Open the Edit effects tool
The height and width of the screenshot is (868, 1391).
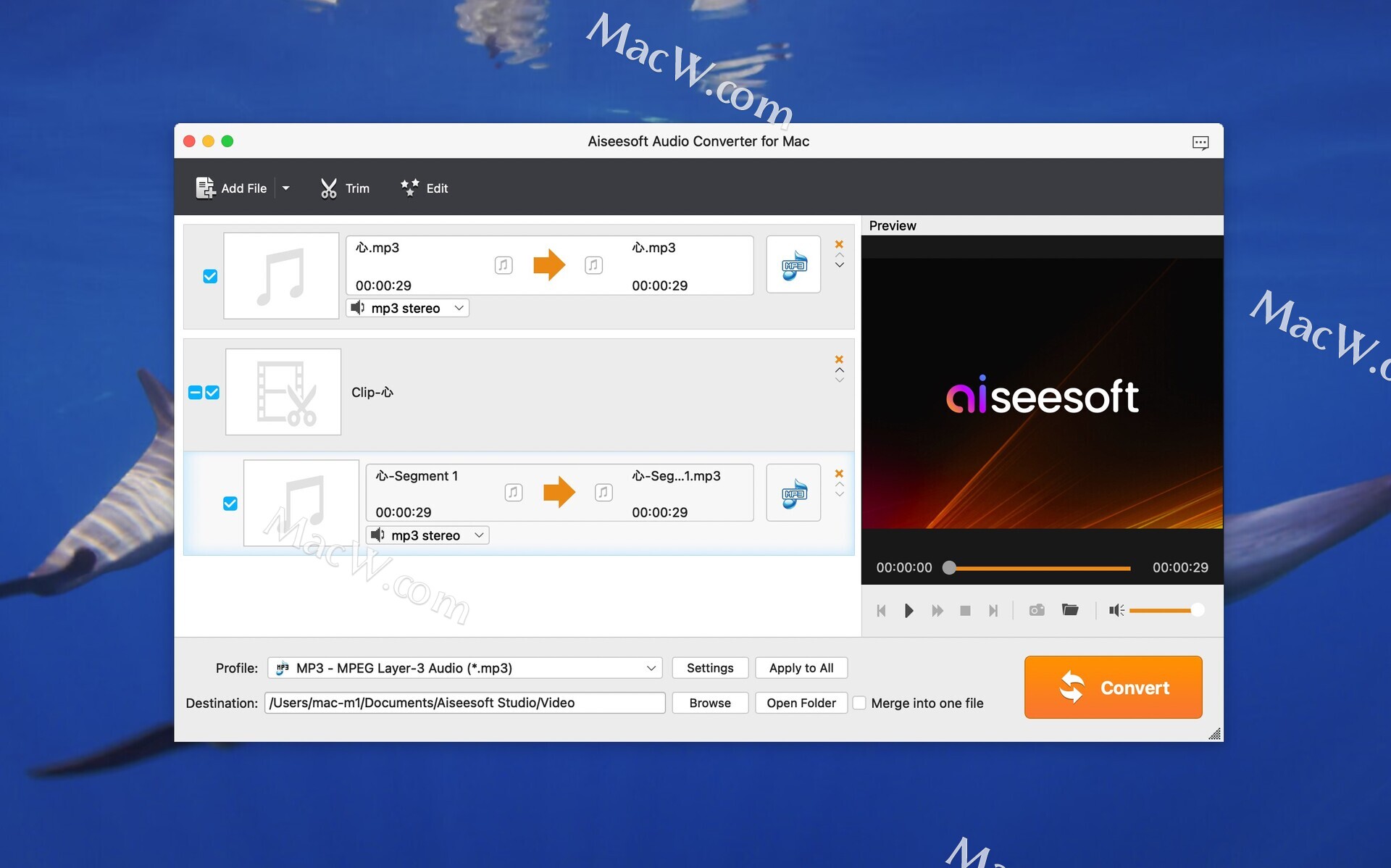coord(425,188)
